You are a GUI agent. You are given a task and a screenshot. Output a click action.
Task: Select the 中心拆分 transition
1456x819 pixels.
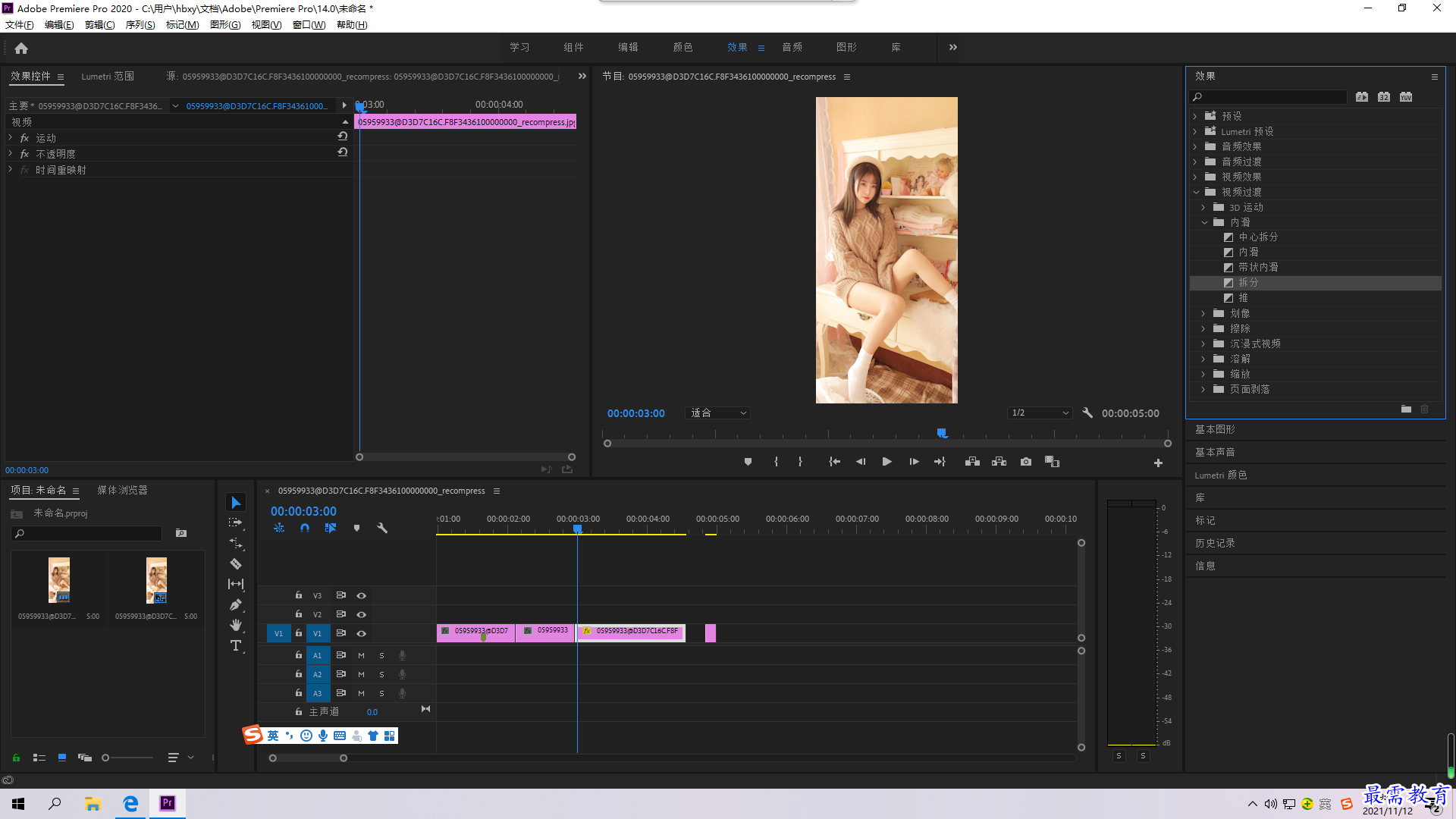coord(1258,237)
